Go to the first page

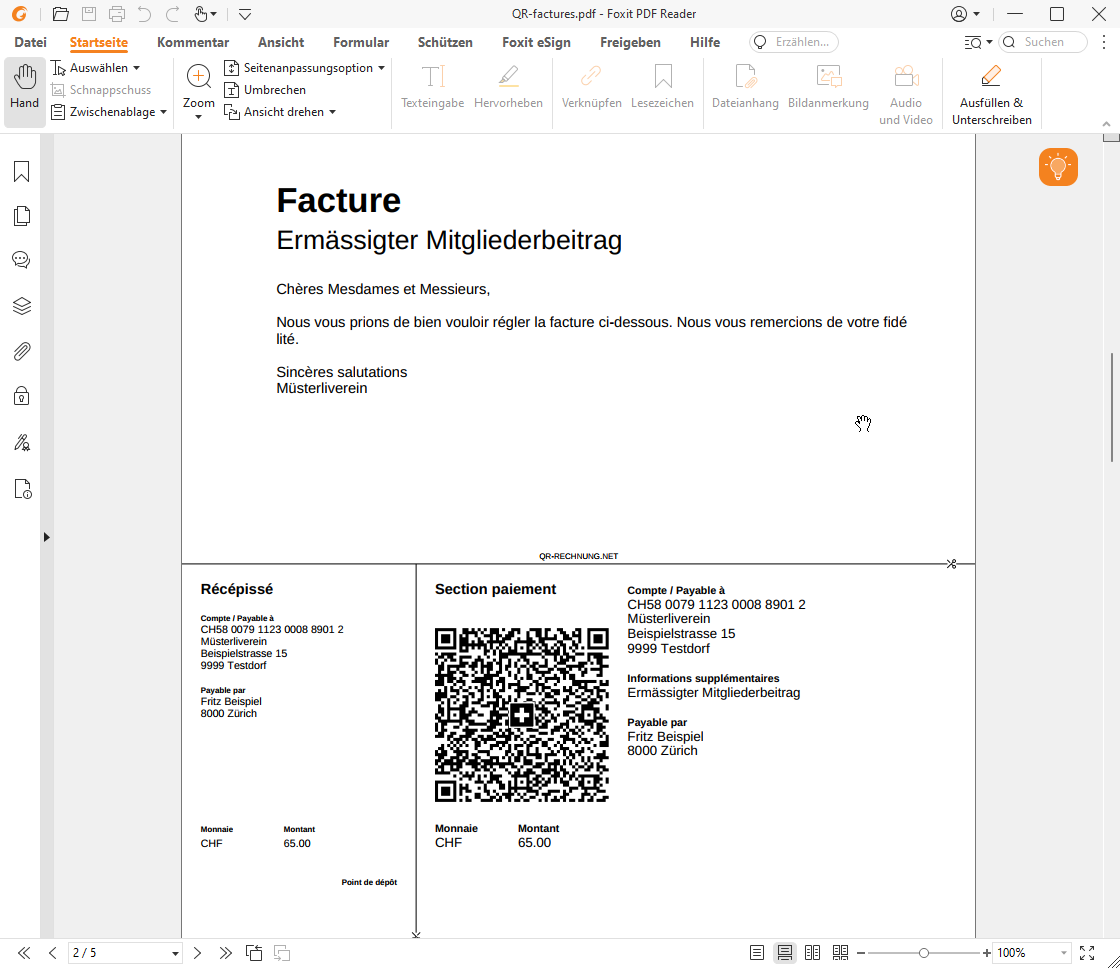click(x=24, y=952)
